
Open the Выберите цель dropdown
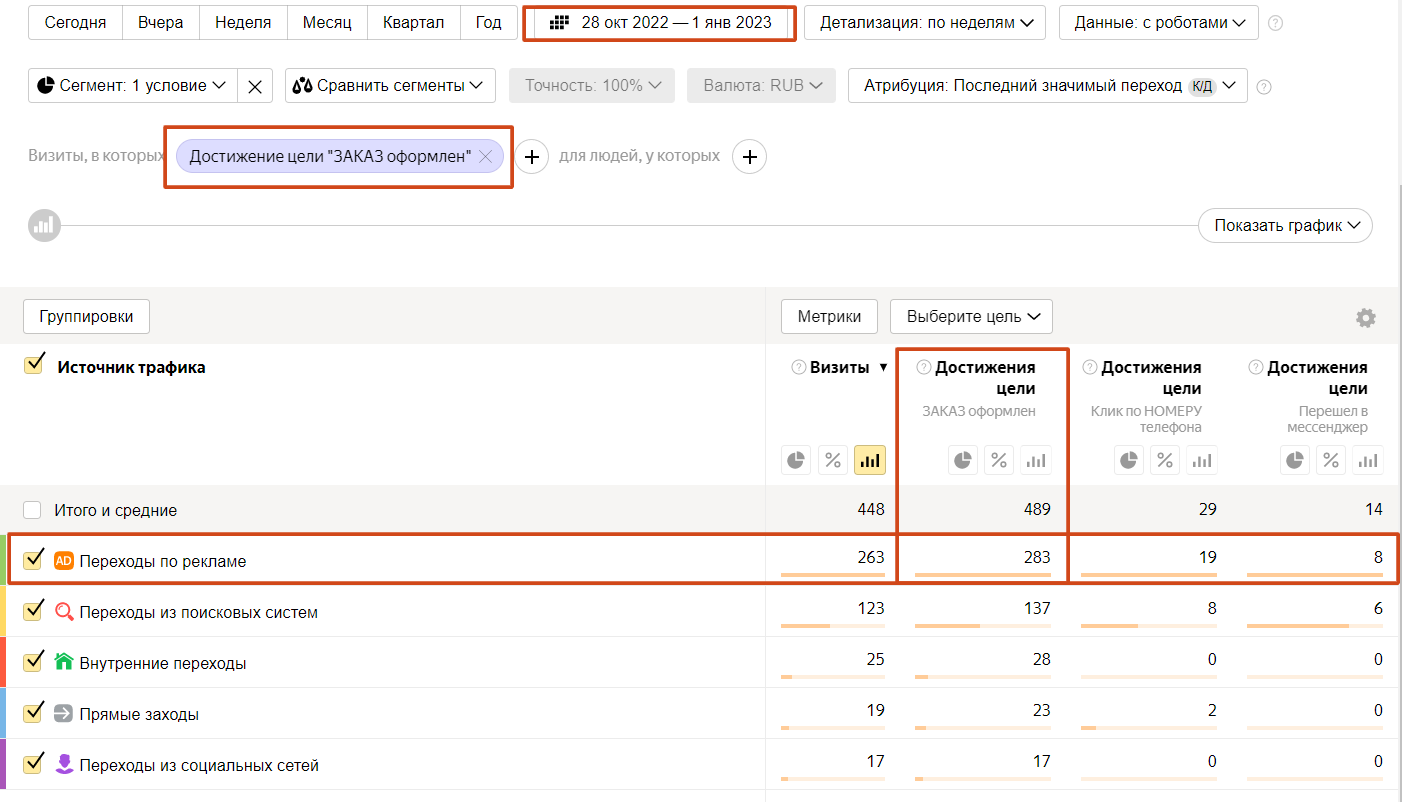(x=971, y=317)
